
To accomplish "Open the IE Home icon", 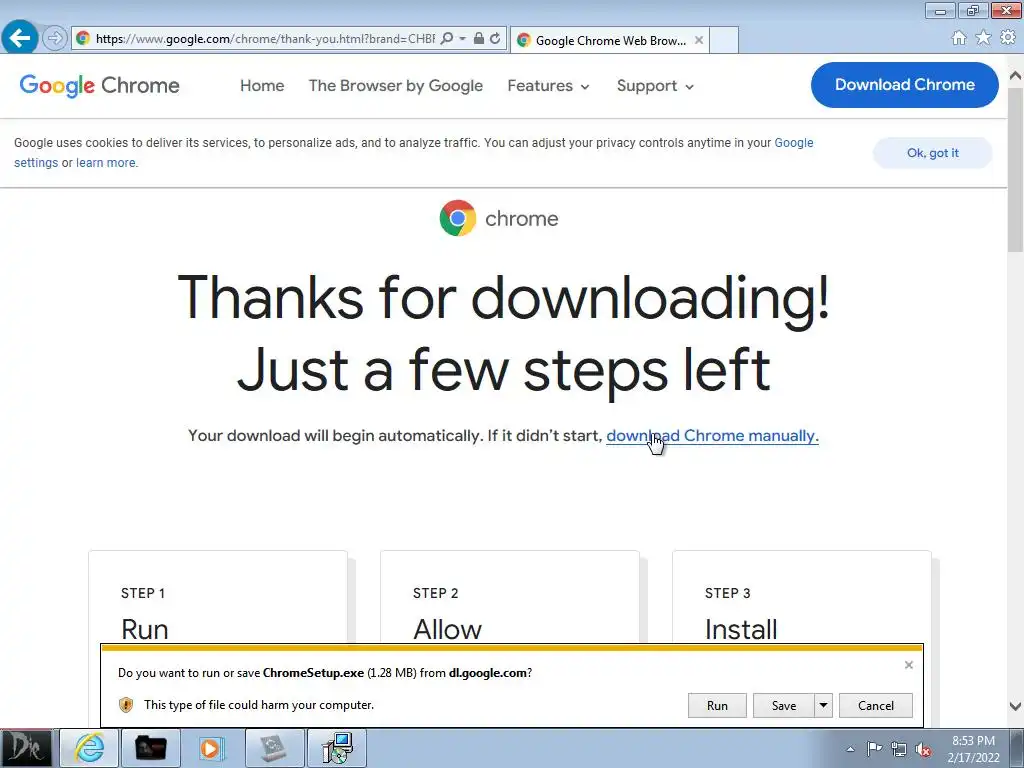I will tap(959, 38).
